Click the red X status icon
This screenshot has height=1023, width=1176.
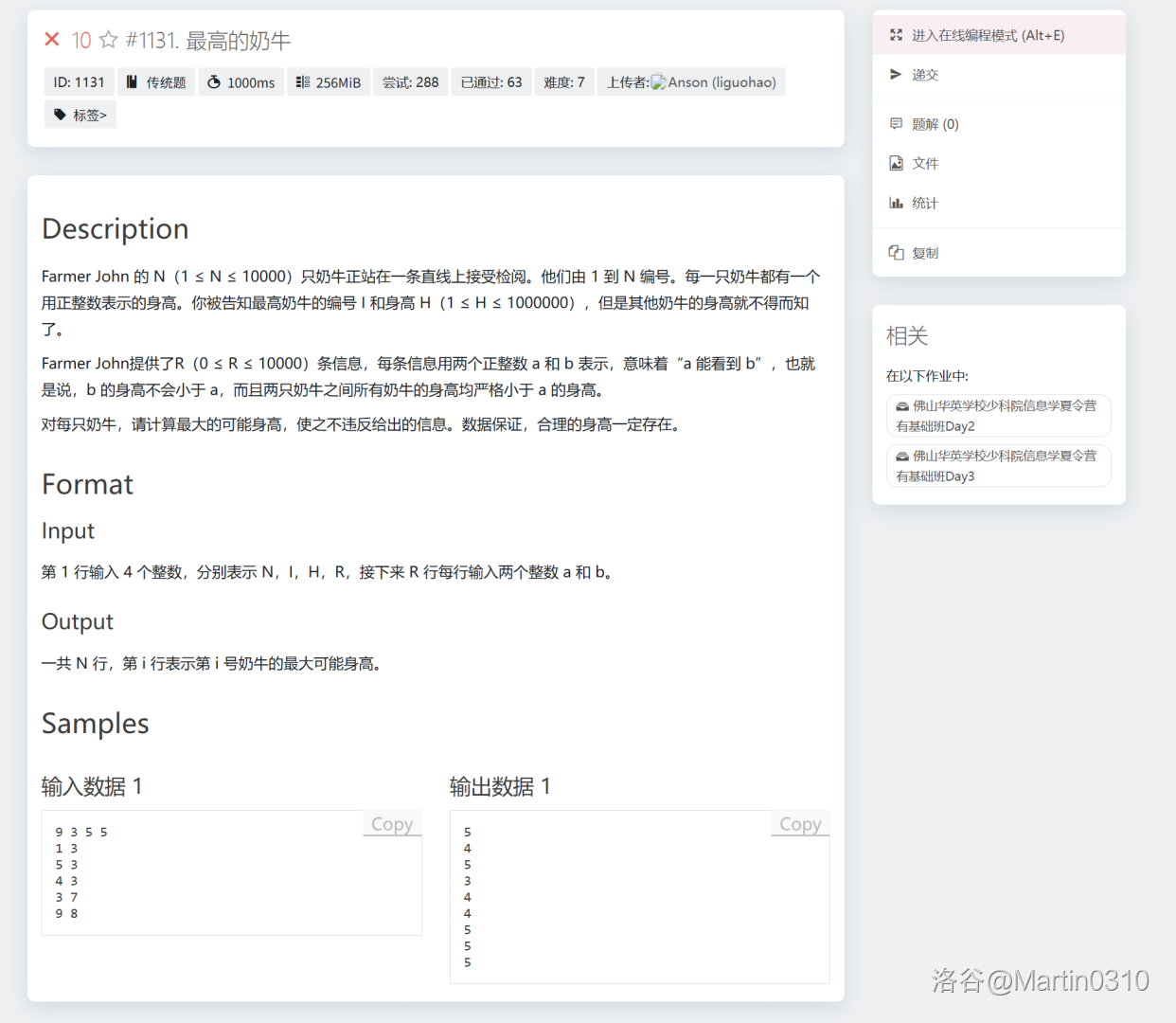click(x=52, y=40)
